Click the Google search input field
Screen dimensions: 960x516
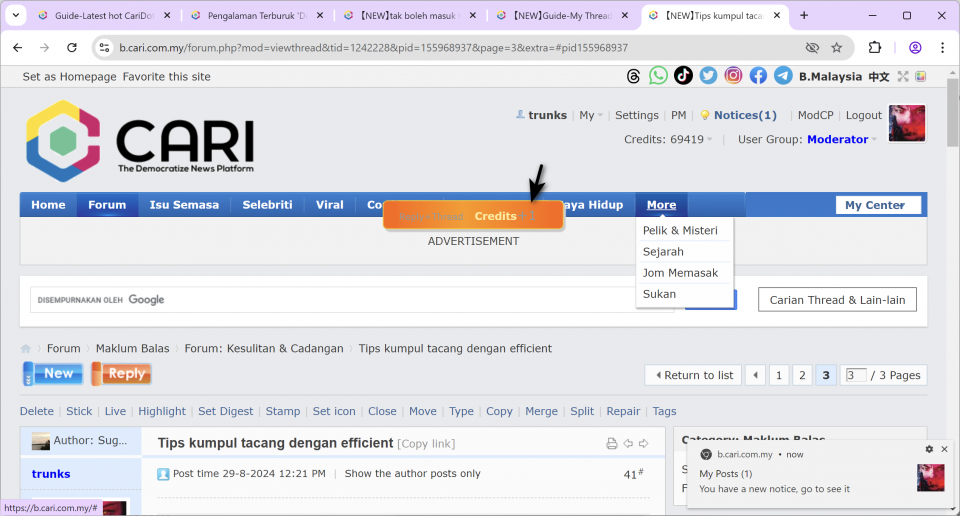(352, 300)
